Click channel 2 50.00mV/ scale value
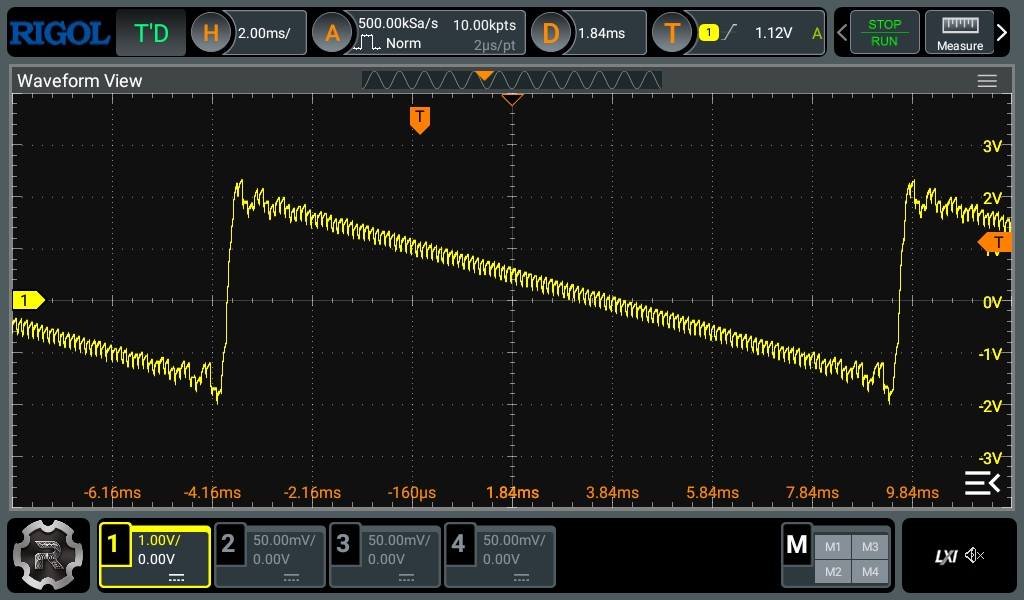1024x600 pixels. pos(284,540)
